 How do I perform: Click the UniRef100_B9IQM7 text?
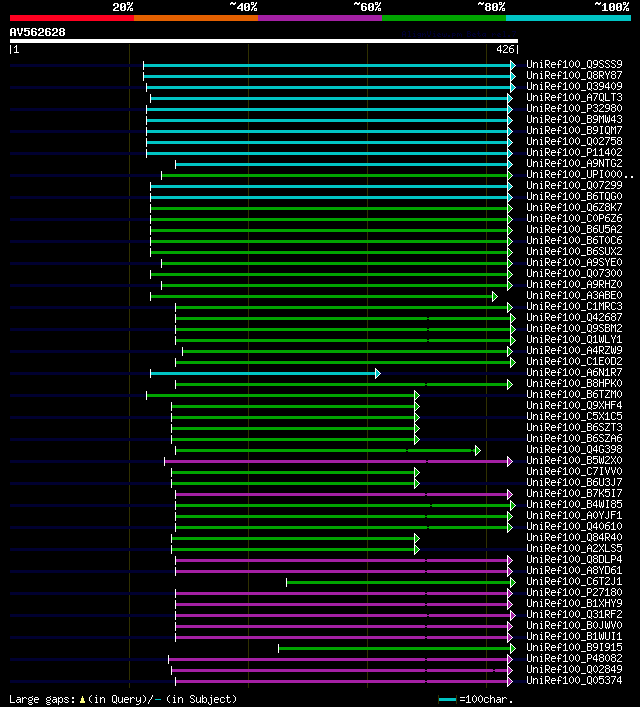(x=574, y=130)
